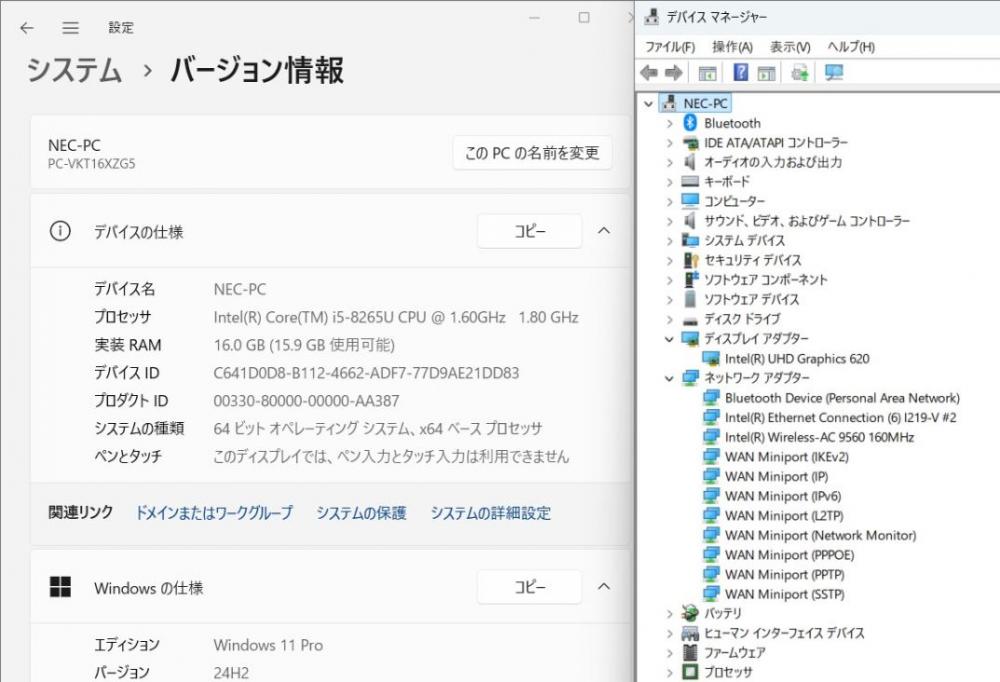The image size is (1000, 682).
Task: Click the Bluetooth icon in device tree
Action: [690, 122]
